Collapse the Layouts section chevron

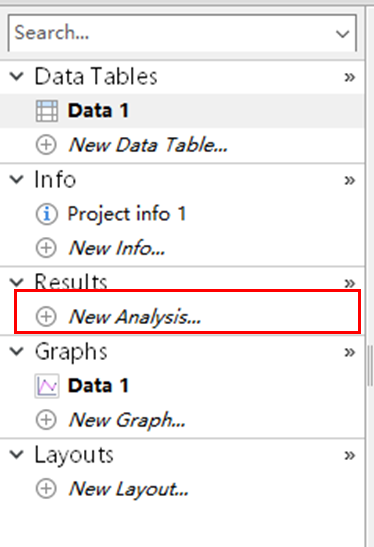coord(16,455)
